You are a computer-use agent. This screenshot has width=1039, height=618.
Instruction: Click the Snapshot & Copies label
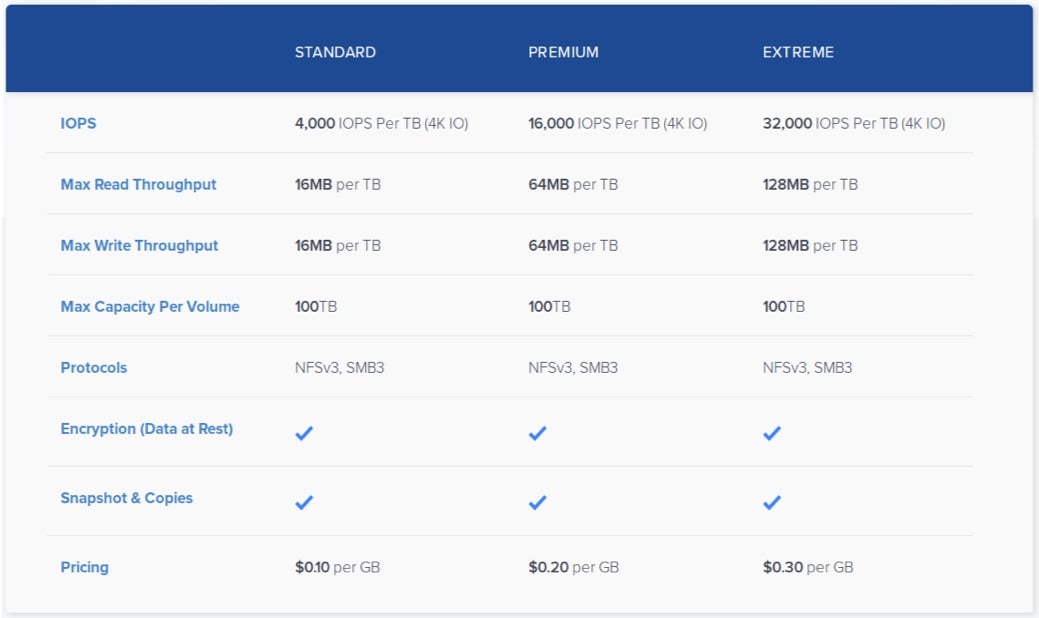126,497
